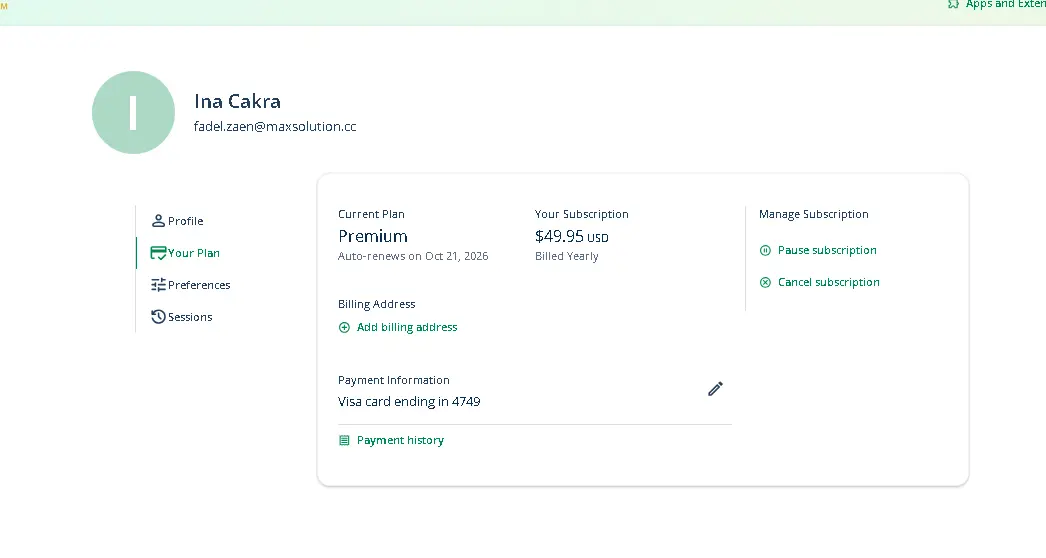Click the name Ina Cakra
The width and height of the screenshot is (1046, 558).
(237, 101)
